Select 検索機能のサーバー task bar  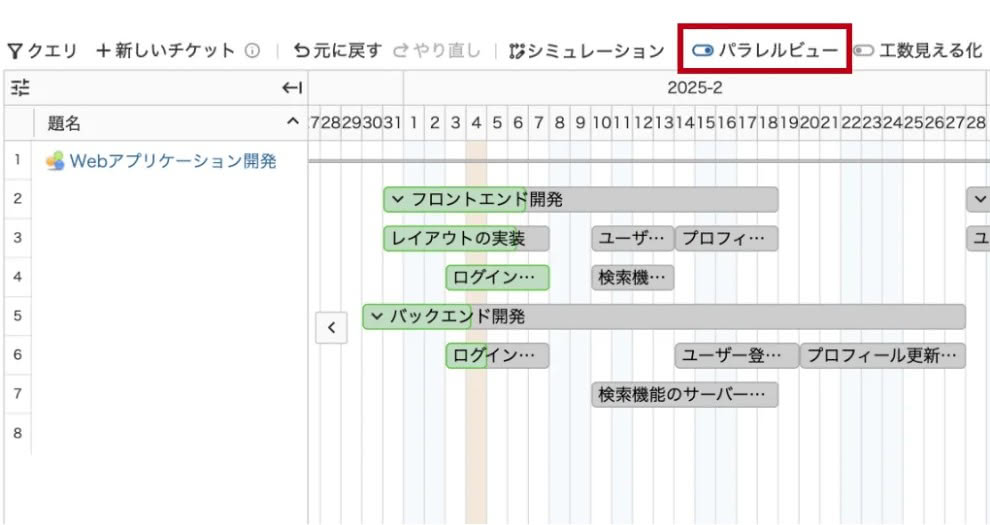684,395
